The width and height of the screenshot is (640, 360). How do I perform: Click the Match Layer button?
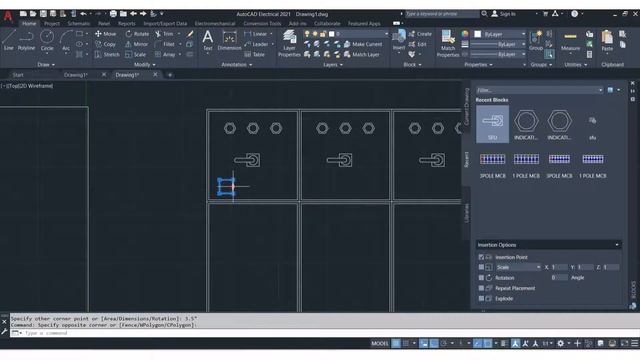[x=362, y=54]
